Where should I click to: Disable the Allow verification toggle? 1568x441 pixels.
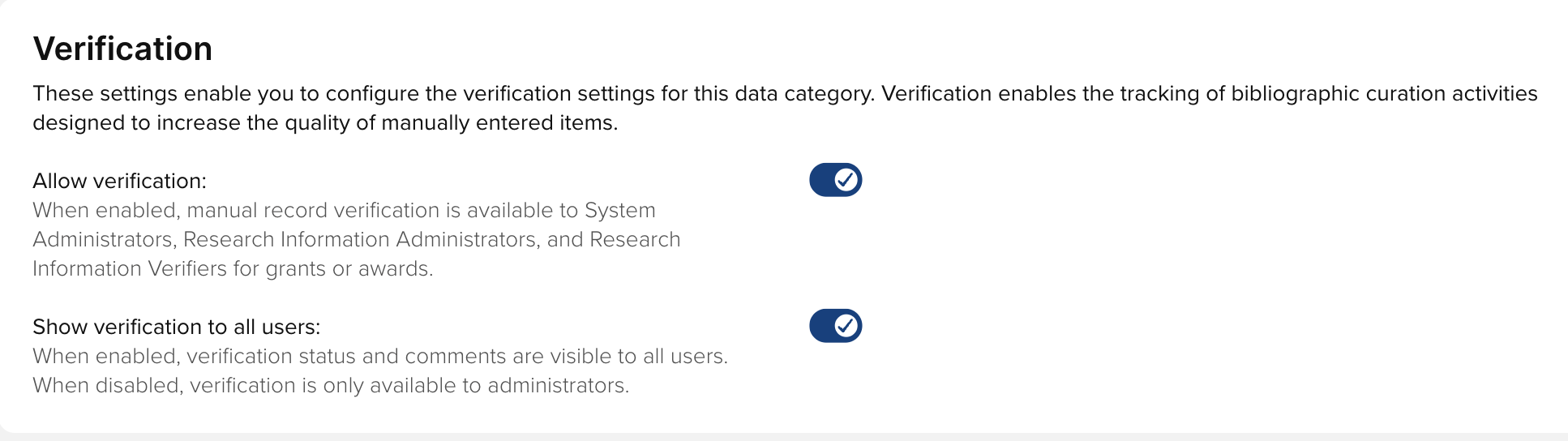click(835, 180)
